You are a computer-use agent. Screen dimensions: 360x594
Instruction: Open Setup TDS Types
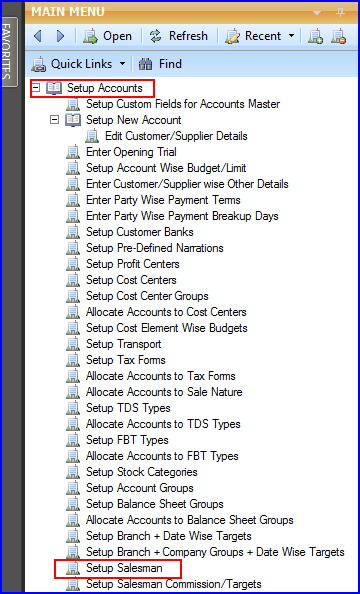tap(128, 408)
